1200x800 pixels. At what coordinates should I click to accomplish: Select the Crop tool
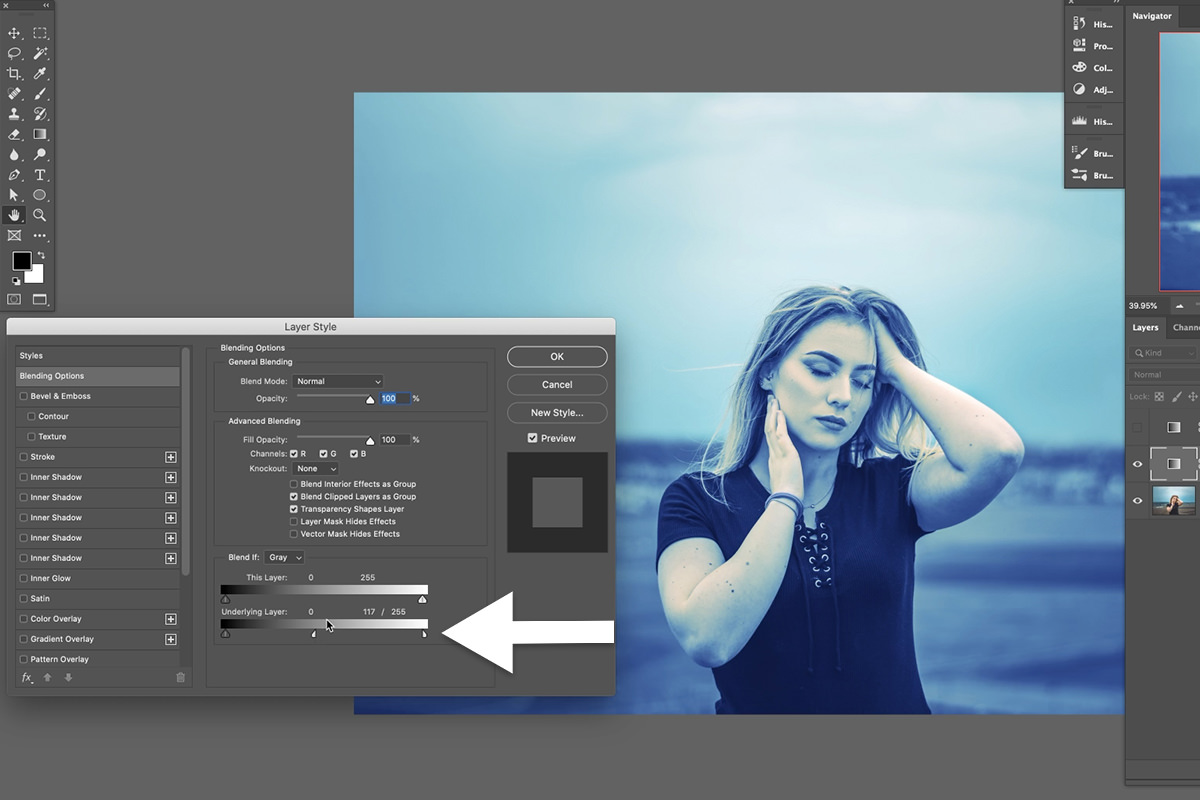point(14,74)
